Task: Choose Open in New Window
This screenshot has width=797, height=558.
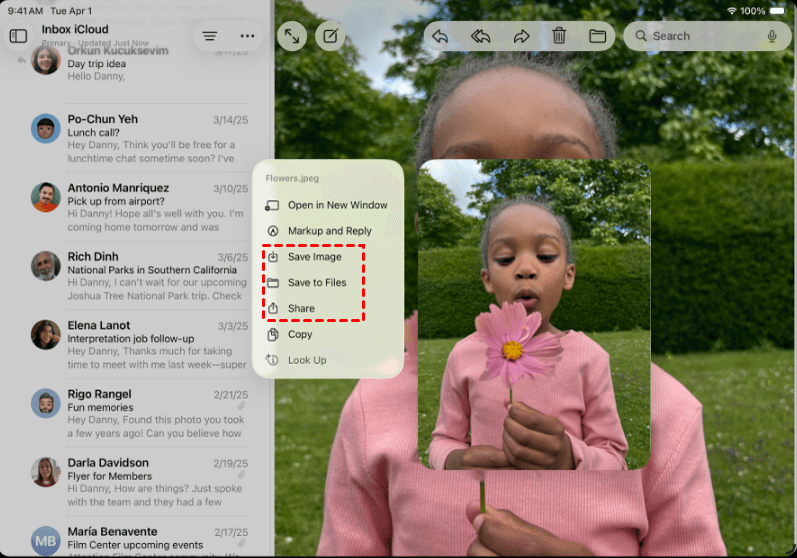Action: [328, 205]
